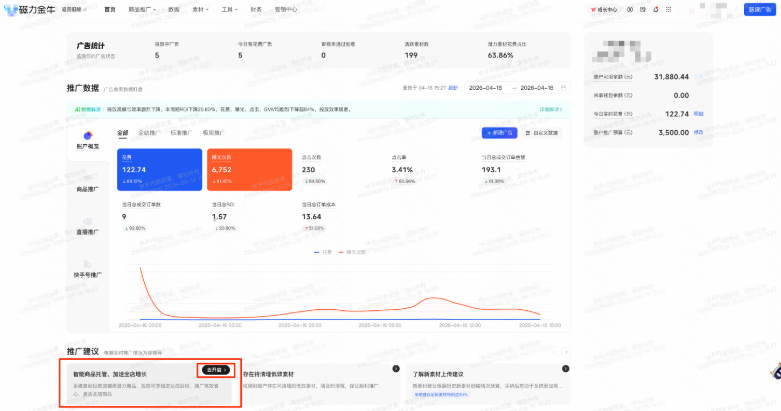Switch to the 全站推广 tab
Viewport: 781px width, 411px height.
pos(149,133)
